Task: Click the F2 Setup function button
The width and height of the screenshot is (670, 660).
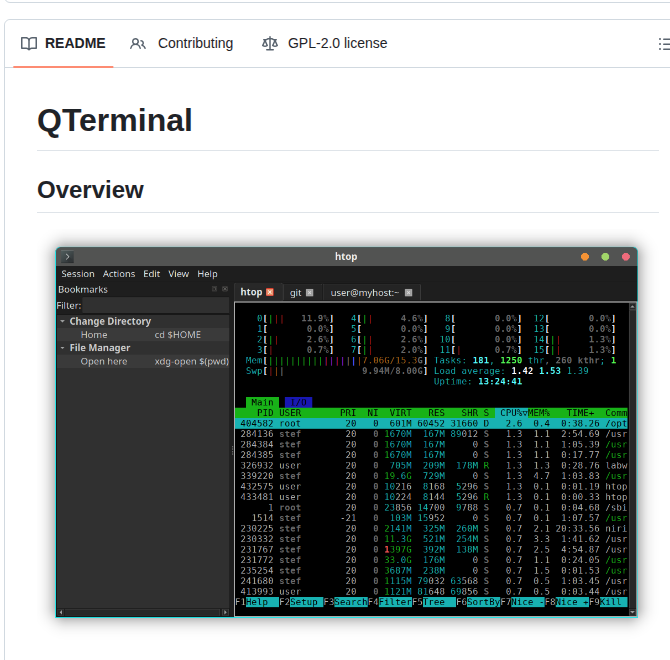Action: (x=301, y=602)
